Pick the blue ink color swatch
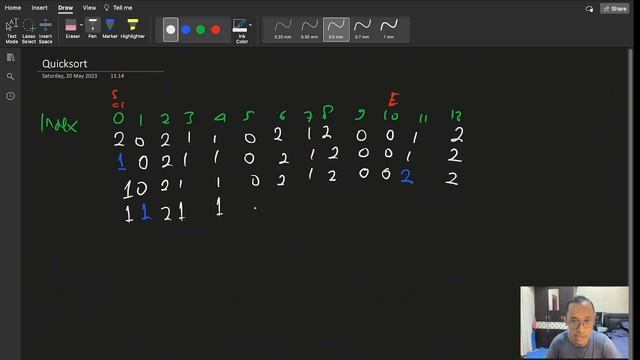 tap(186, 29)
